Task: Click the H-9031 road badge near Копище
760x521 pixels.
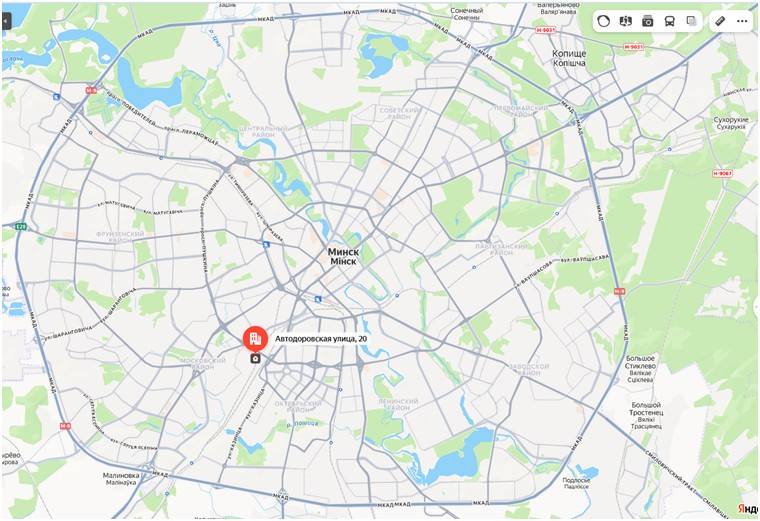Action: tap(546, 30)
